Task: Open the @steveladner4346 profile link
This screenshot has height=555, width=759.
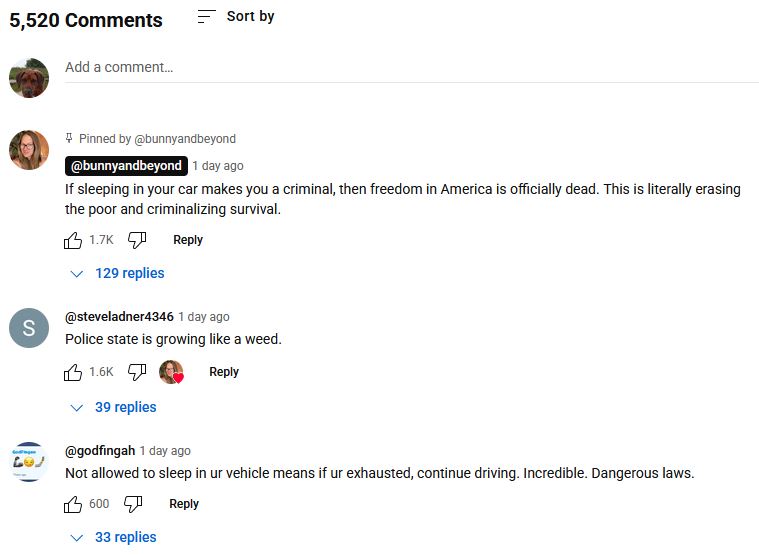Action: (119, 317)
